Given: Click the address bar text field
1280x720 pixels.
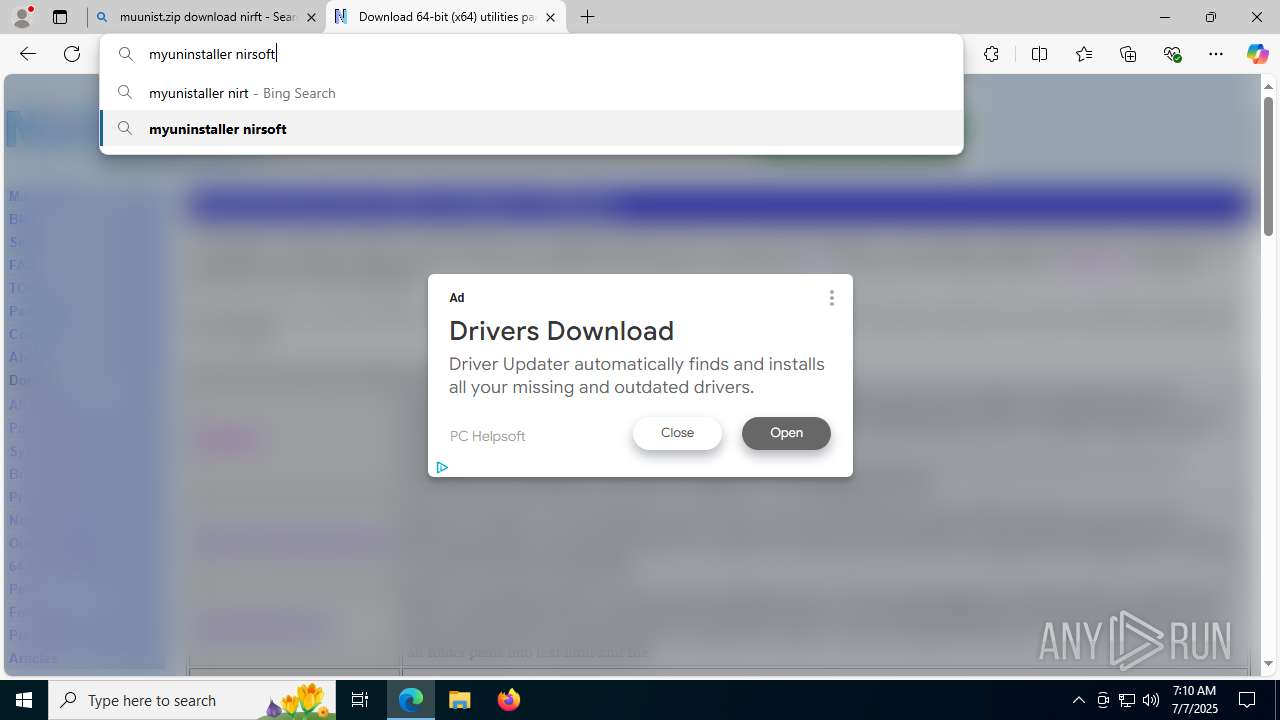Looking at the screenshot, I should tap(531, 54).
